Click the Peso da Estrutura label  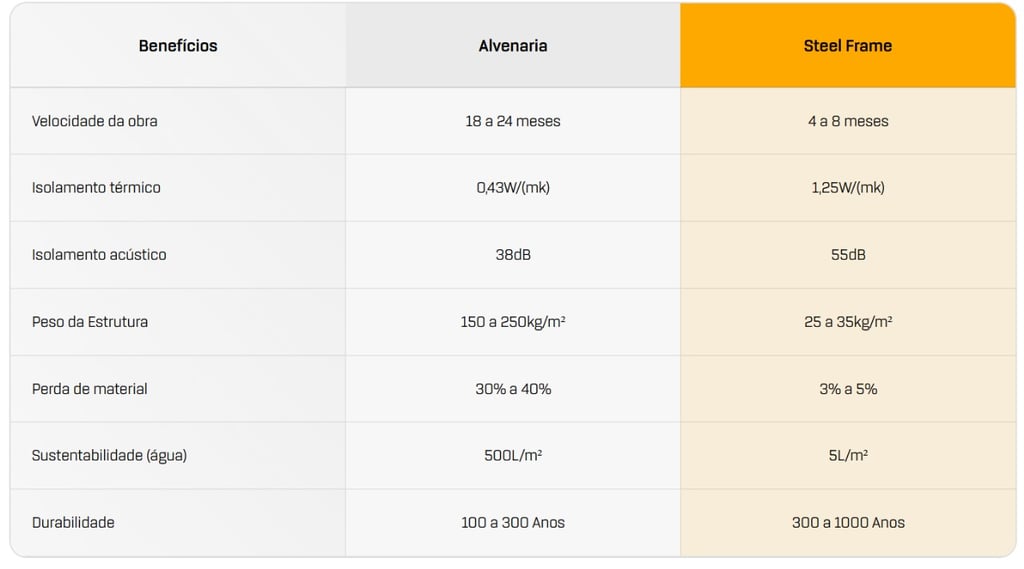pos(90,322)
